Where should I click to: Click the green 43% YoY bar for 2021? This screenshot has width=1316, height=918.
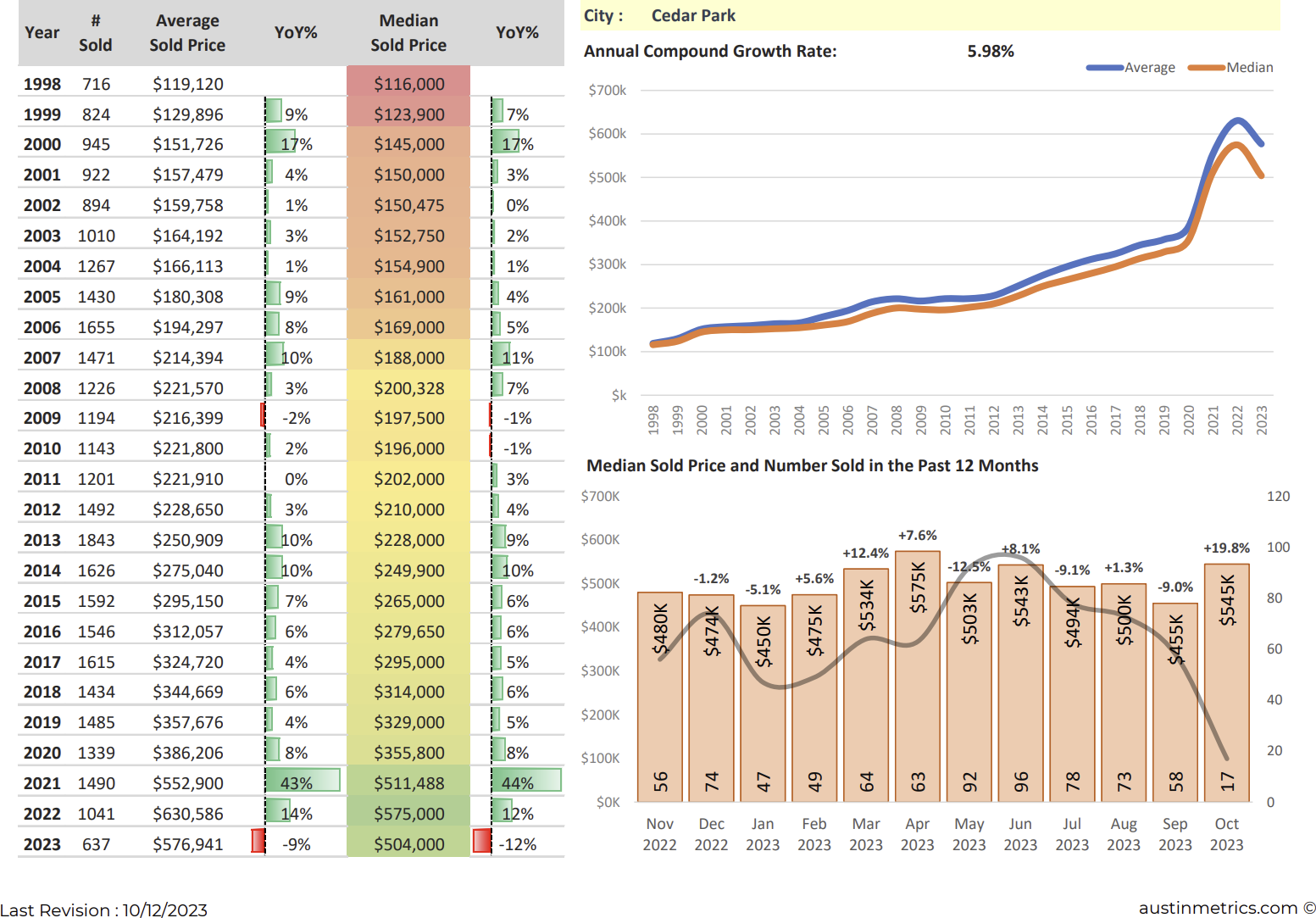click(x=303, y=781)
